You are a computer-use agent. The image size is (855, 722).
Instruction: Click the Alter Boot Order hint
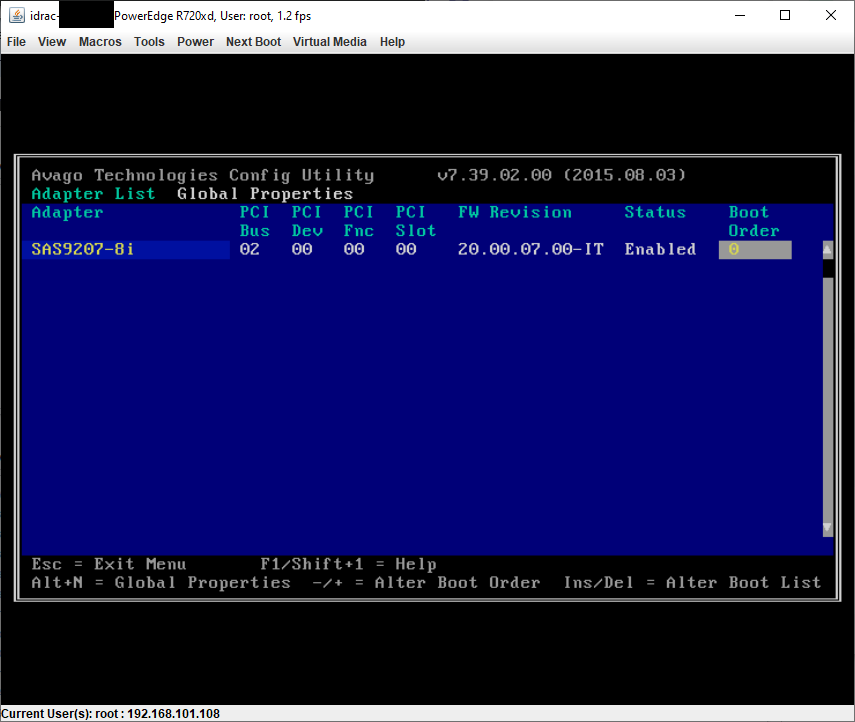click(426, 582)
